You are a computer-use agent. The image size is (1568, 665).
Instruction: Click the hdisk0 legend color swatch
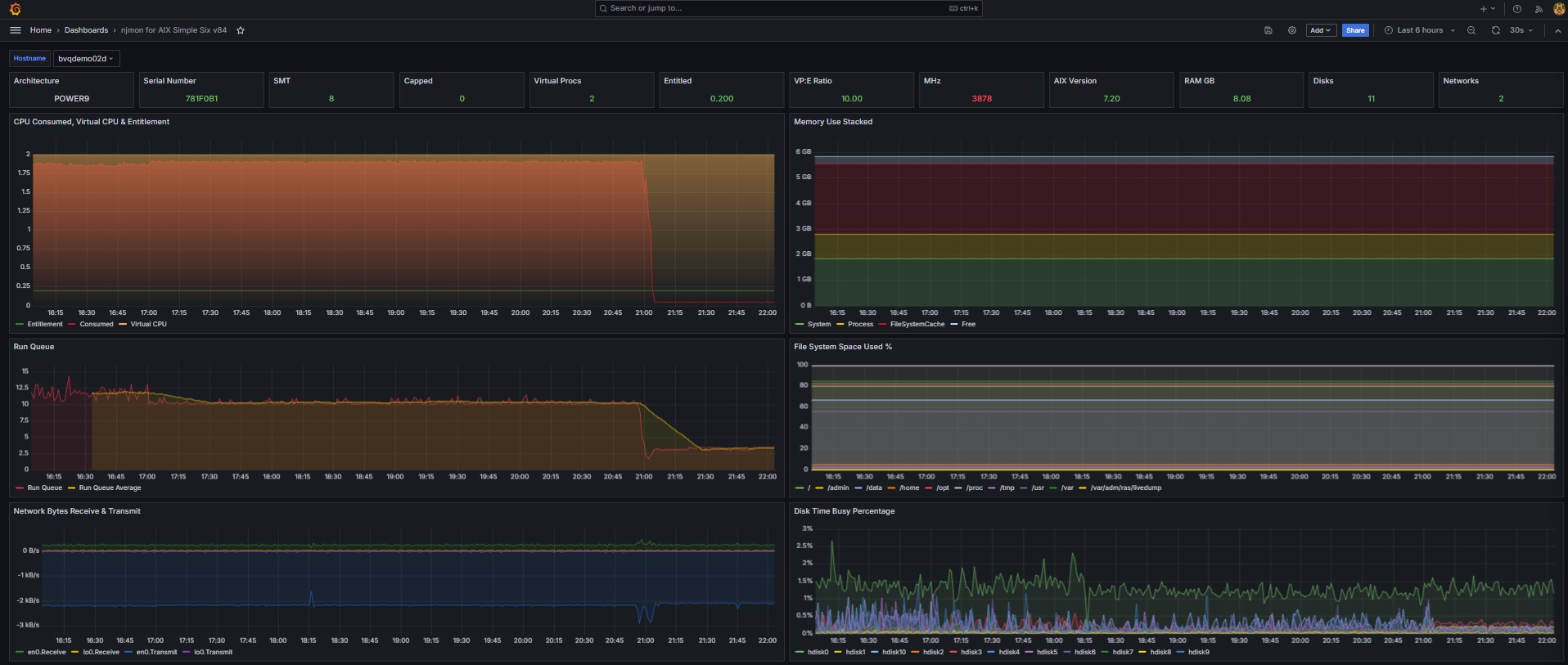point(800,652)
